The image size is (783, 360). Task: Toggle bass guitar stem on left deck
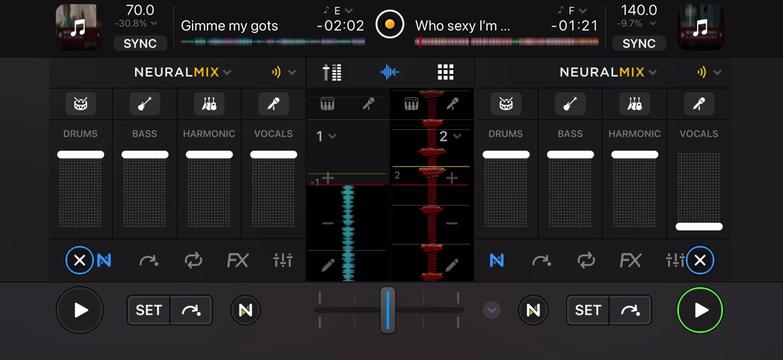pos(145,104)
